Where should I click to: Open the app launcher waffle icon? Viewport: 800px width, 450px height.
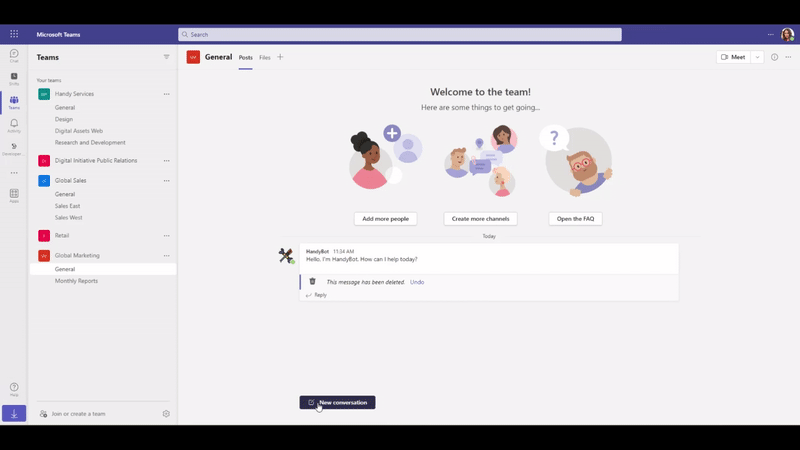point(14,34)
